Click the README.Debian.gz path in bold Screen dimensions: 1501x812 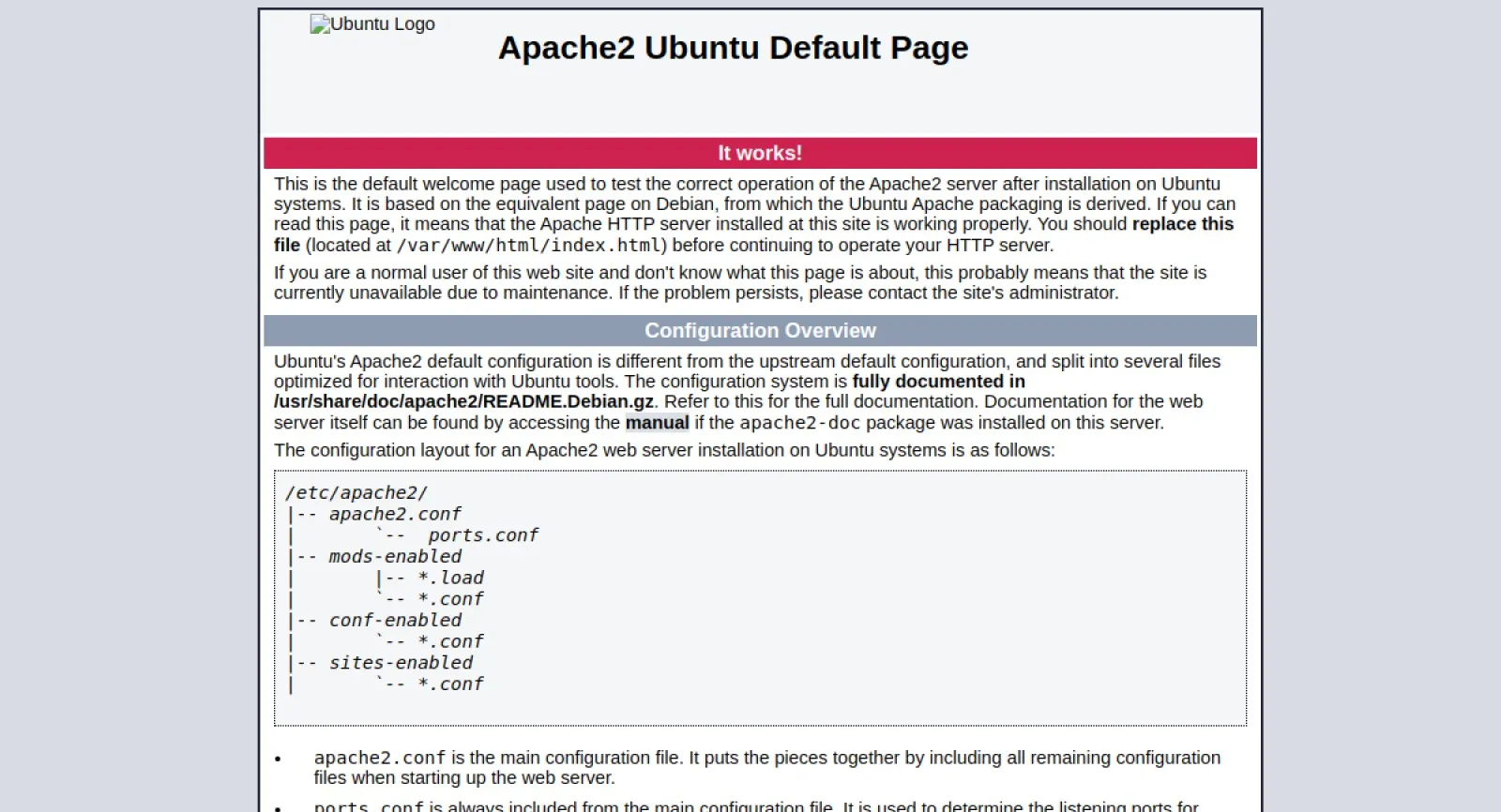click(x=463, y=402)
